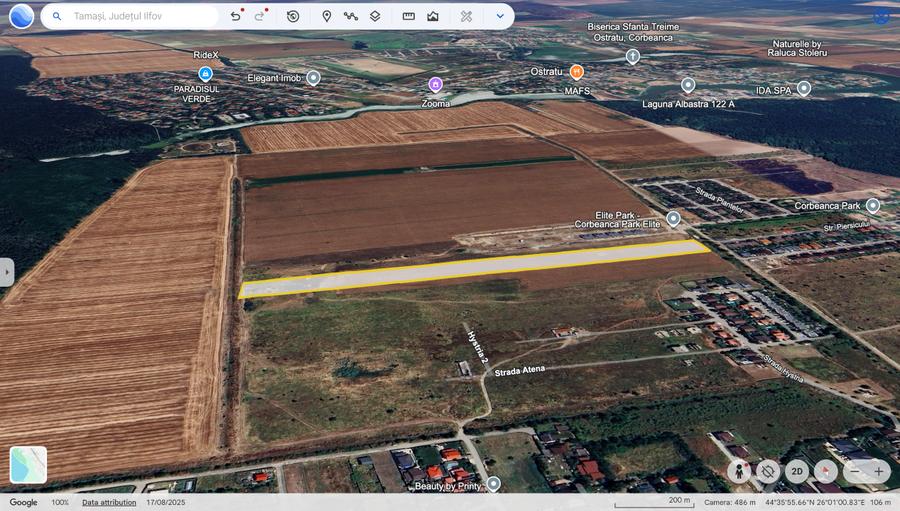Viewport: 900px width, 511px height.
Task: Undo the last action
Action: point(235,16)
